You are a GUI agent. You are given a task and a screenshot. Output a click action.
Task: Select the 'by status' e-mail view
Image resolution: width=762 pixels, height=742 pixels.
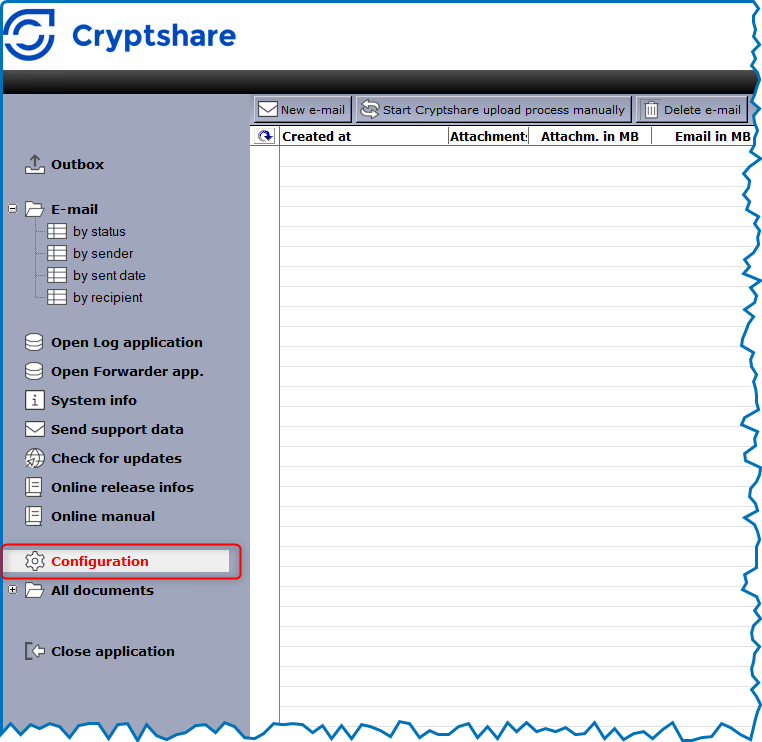99,232
